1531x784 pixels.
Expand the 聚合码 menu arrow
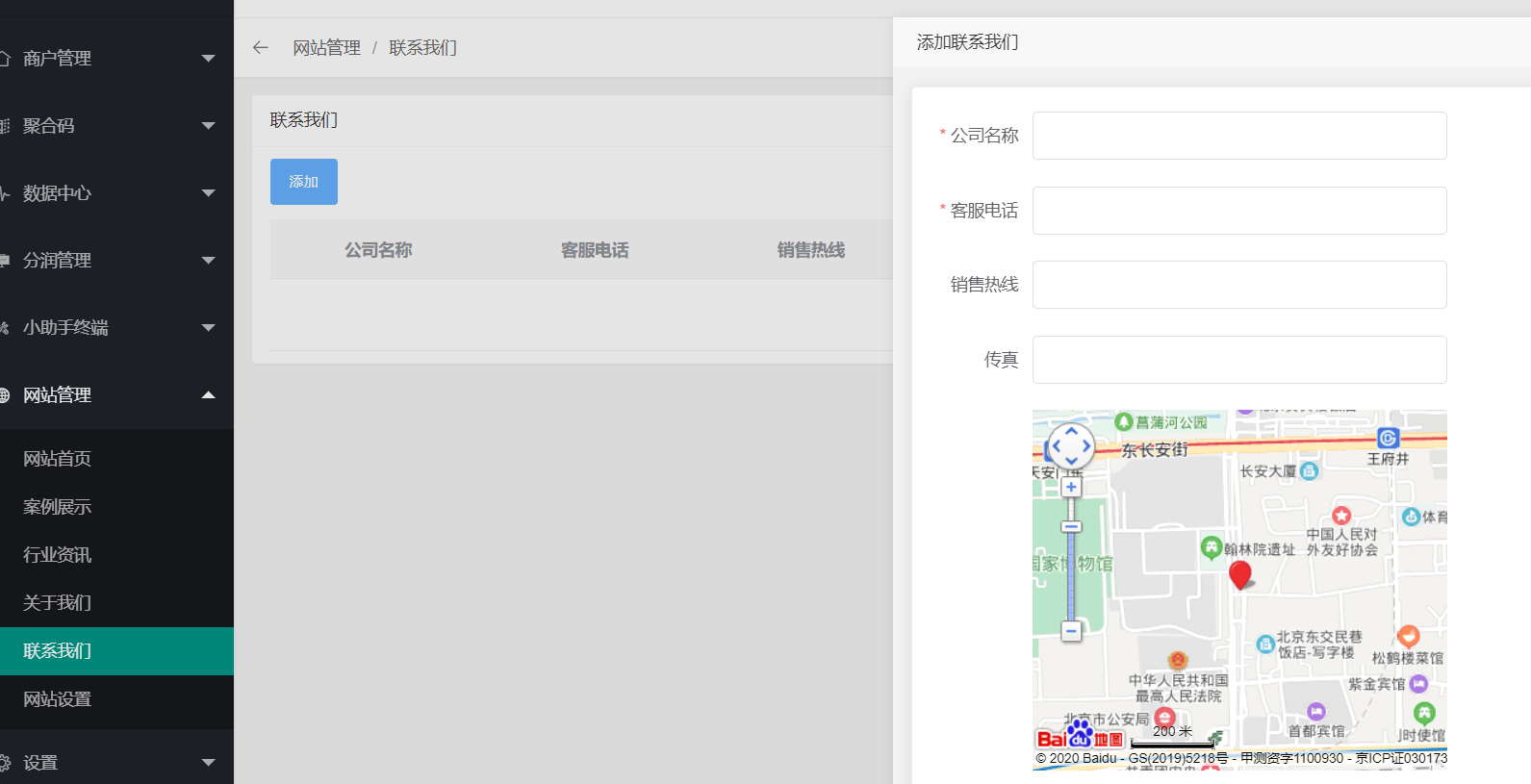pos(208,126)
